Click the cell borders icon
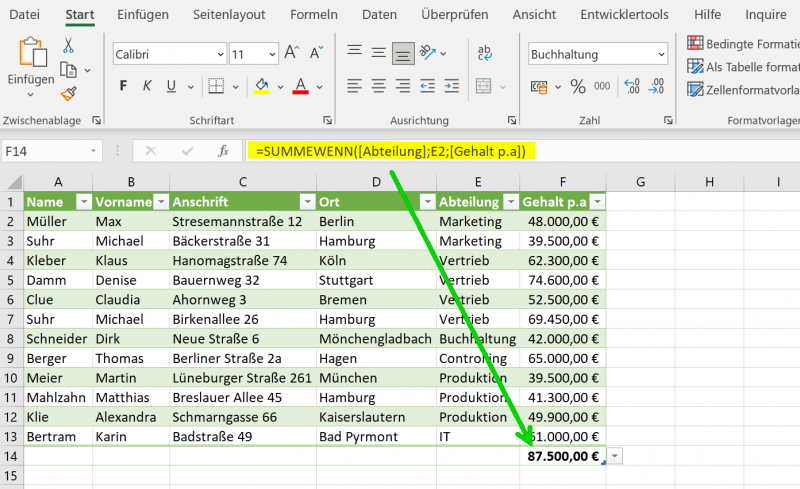 216,86
